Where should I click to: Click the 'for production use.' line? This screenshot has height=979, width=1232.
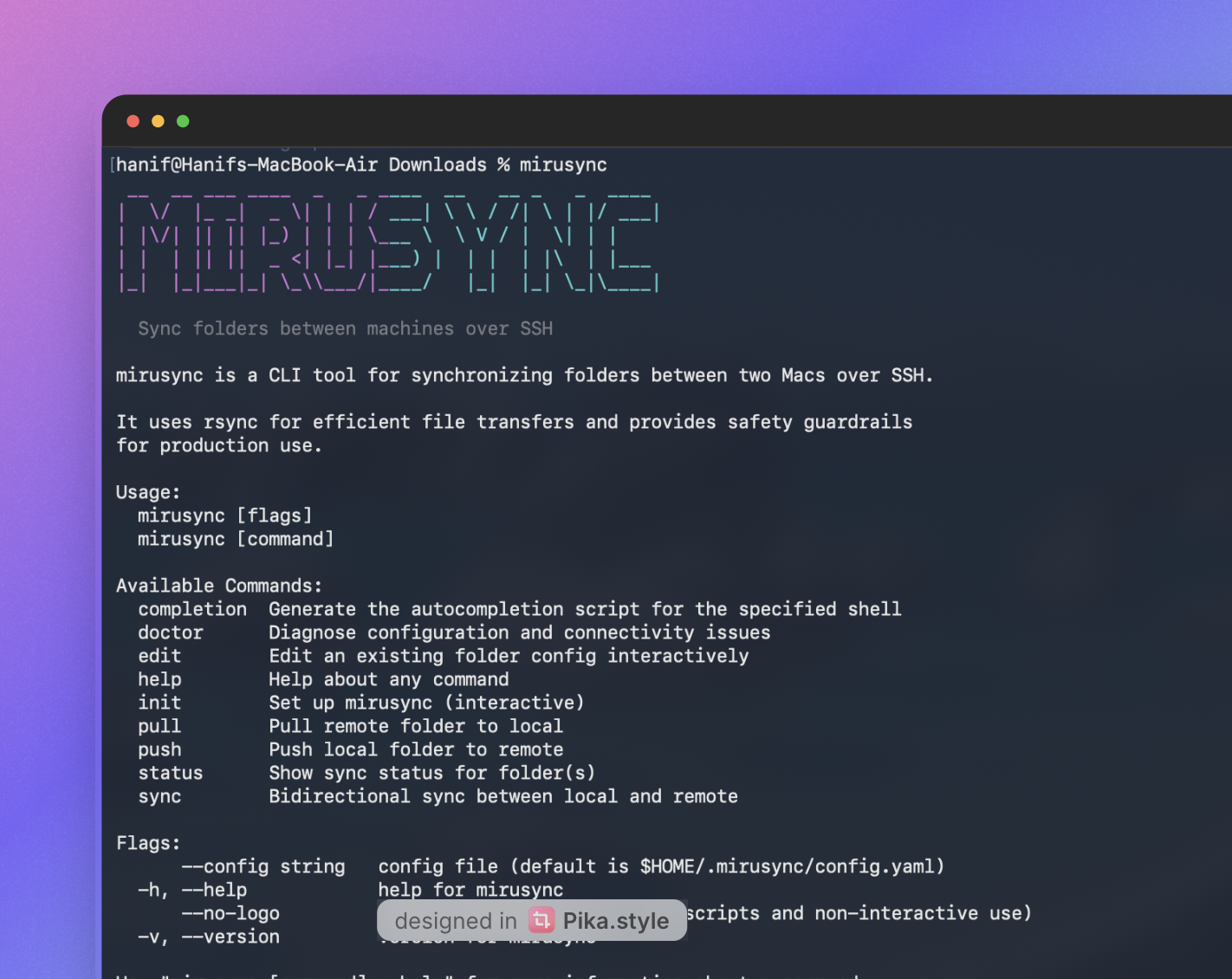point(219,445)
